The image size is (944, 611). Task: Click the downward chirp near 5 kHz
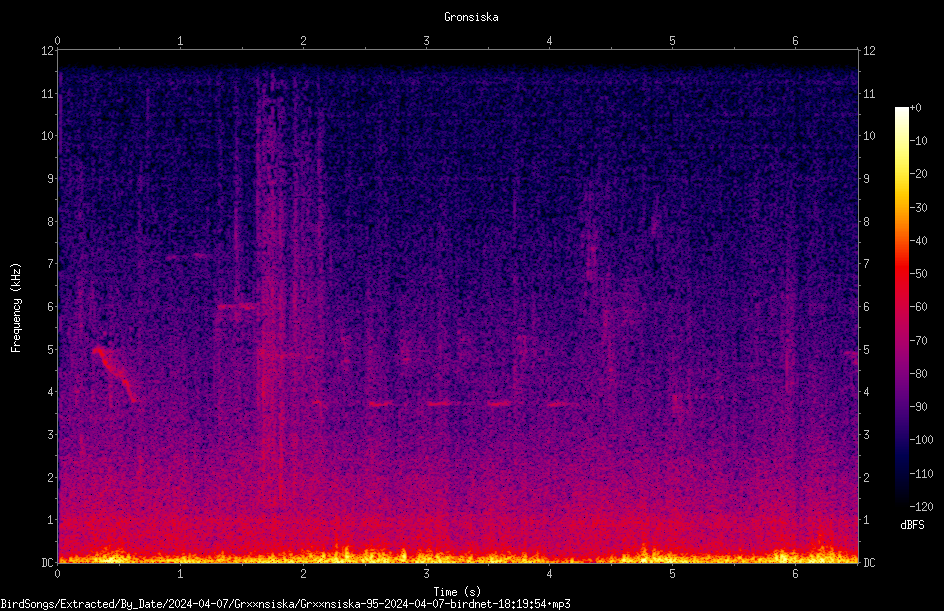tap(114, 373)
